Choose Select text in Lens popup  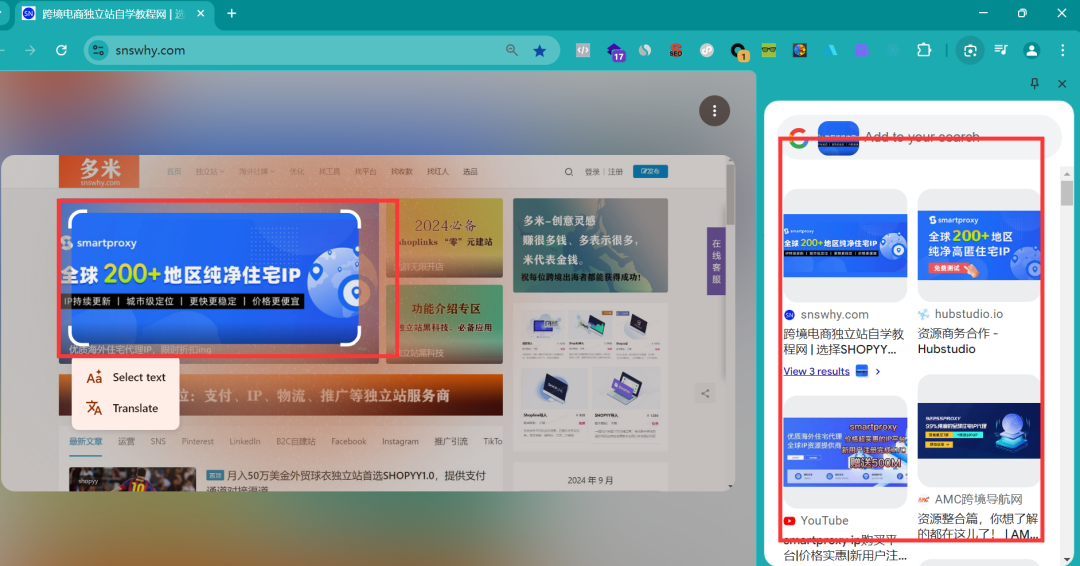[126, 377]
